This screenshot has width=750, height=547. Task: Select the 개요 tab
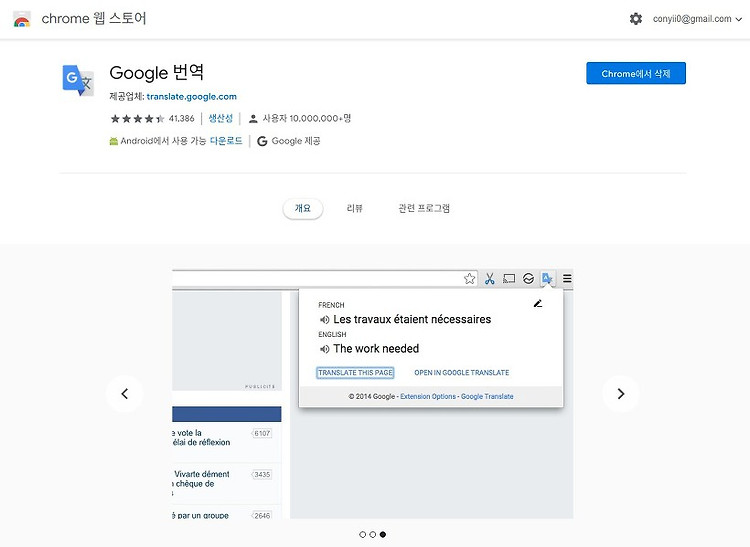(303, 208)
